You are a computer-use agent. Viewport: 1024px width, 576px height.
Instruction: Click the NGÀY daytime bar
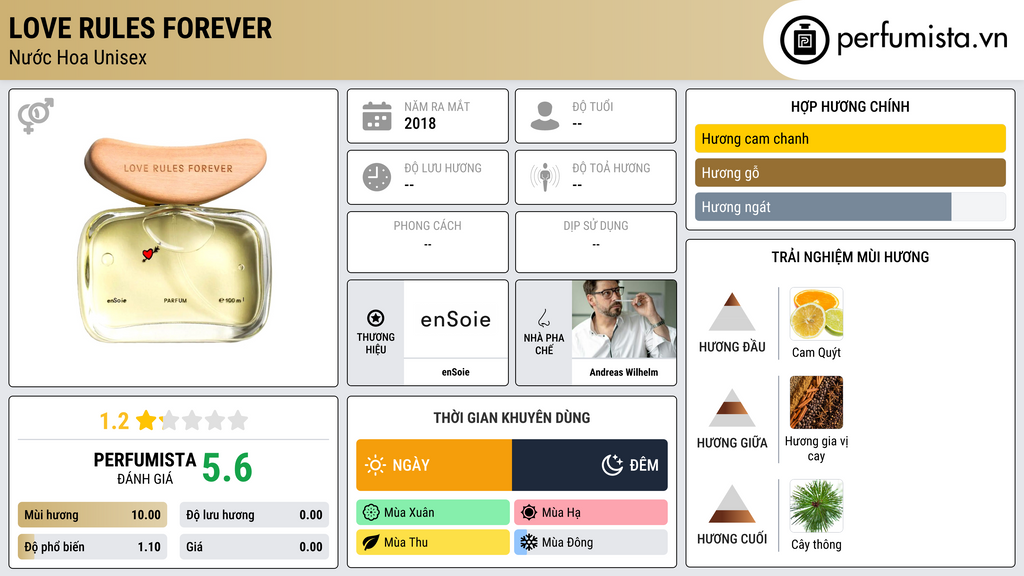pyautogui.click(x=434, y=465)
